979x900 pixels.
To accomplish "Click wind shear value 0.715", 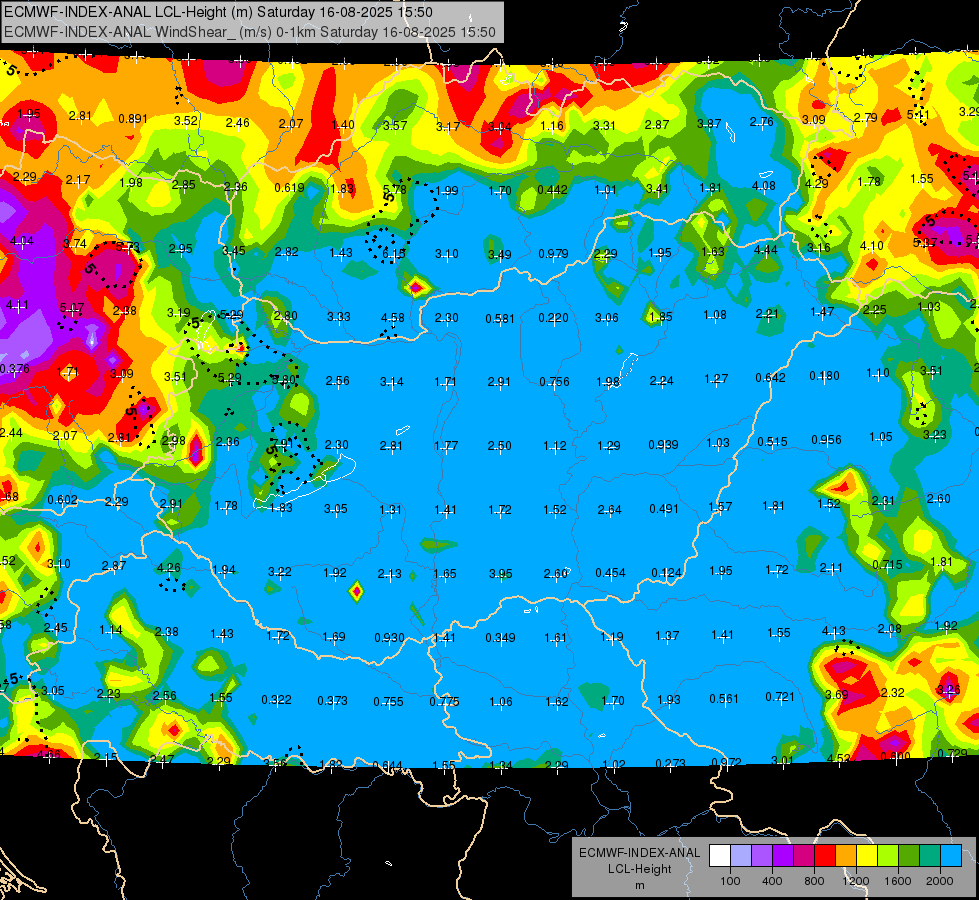I will tap(887, 565).
